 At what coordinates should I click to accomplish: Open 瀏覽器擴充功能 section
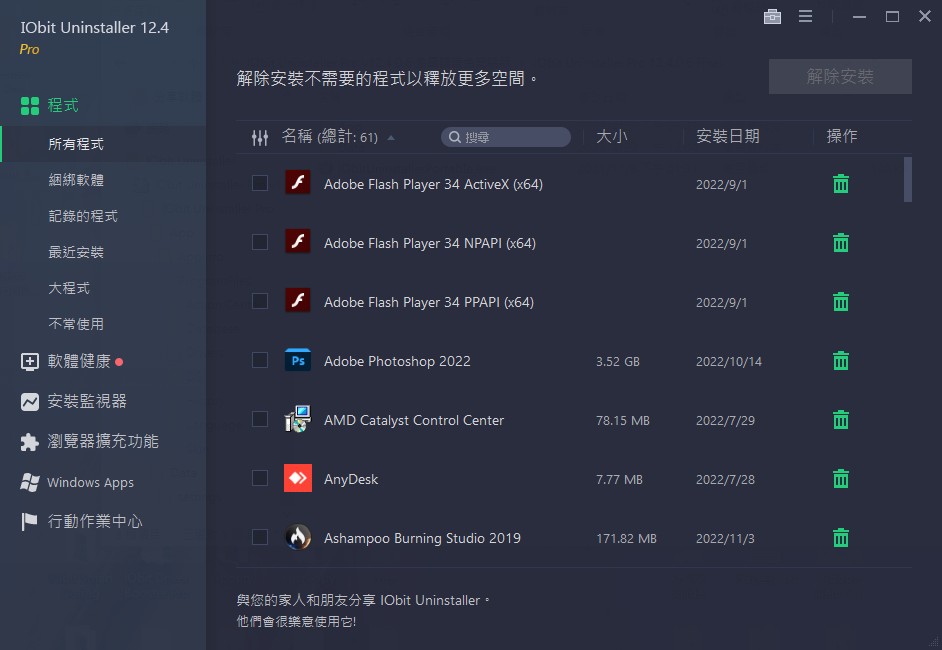pyautogui.click(x=103, y=442)
